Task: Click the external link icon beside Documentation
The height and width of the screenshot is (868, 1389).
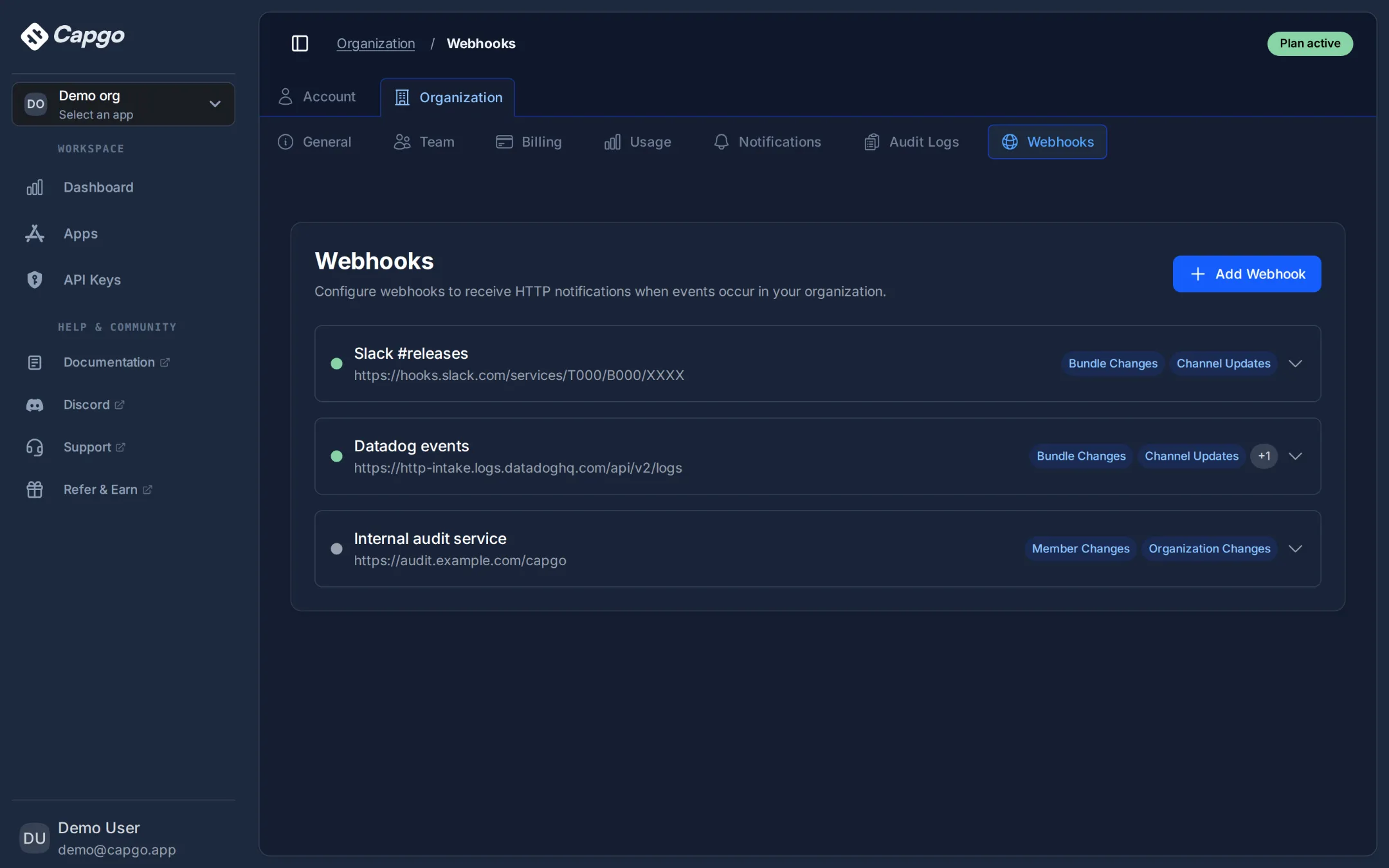Action: (165, 363)
